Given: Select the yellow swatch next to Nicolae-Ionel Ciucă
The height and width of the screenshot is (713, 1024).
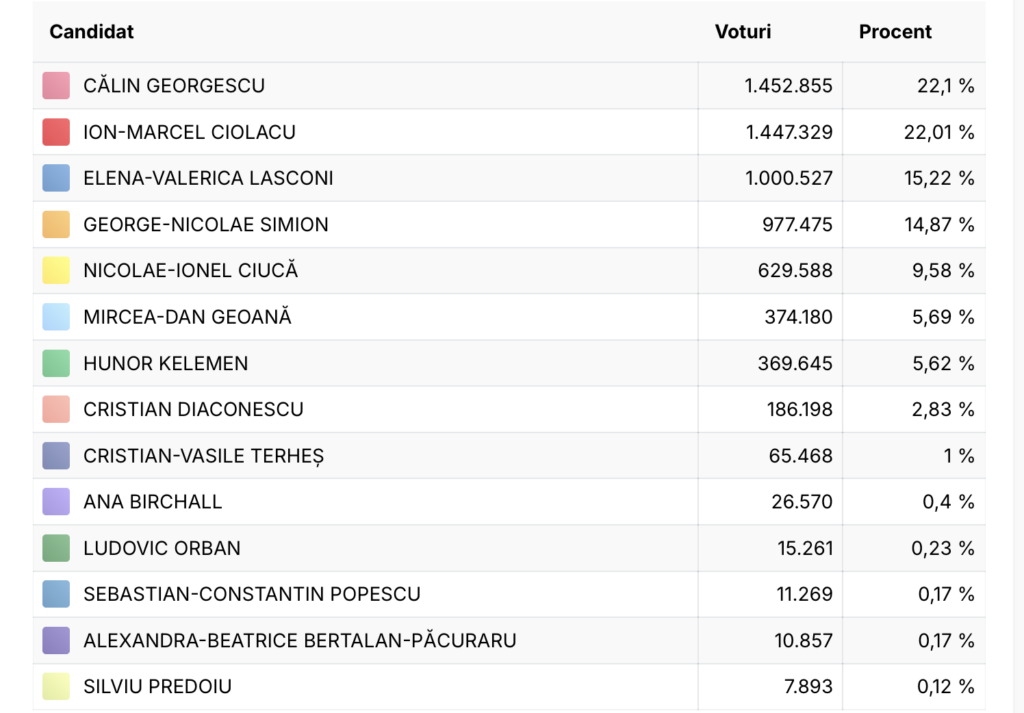Looking at the screenshot, I should [56, 270].
